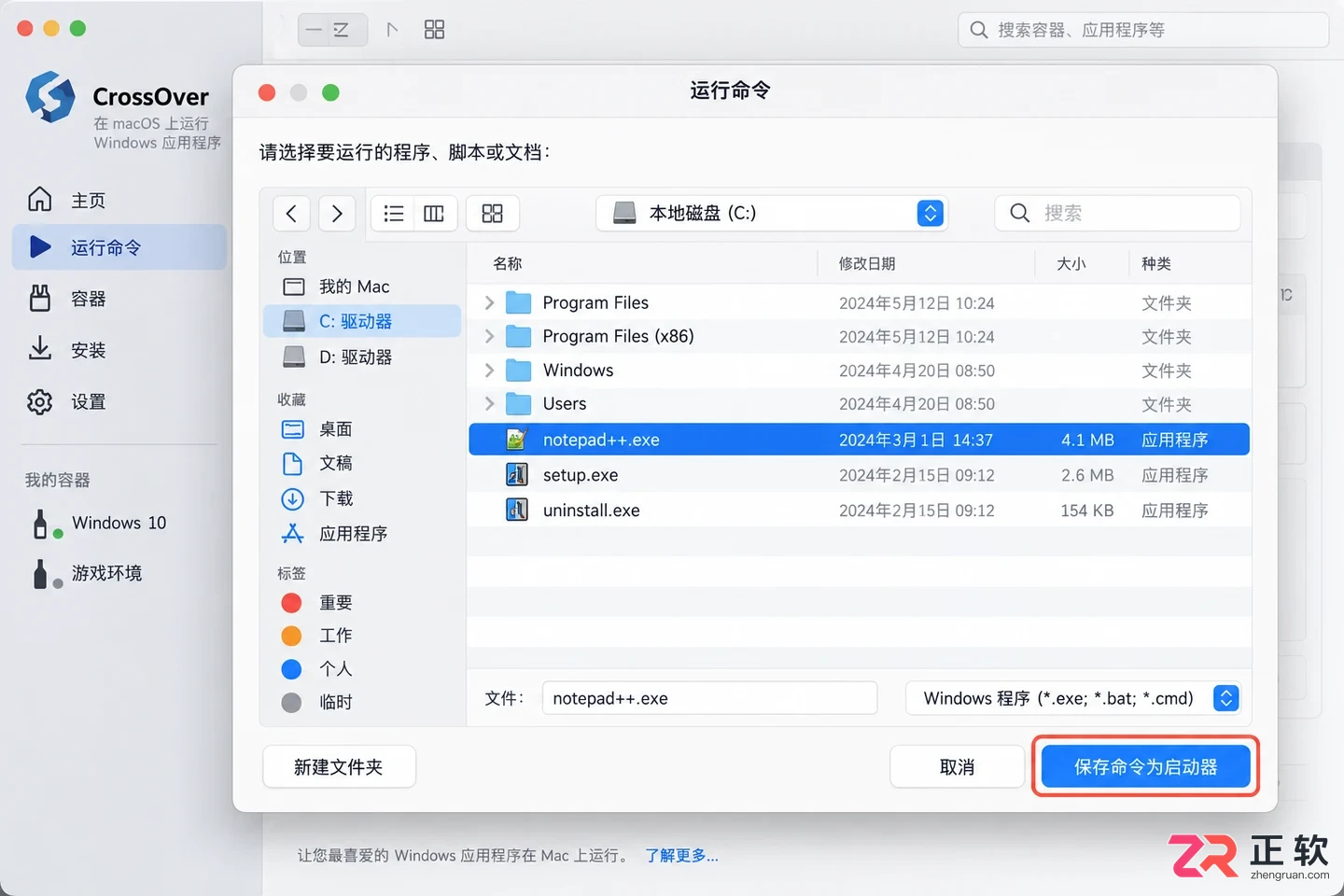1344x896 pixels.
Task: Switch to column view
Action: pos(434,214)
